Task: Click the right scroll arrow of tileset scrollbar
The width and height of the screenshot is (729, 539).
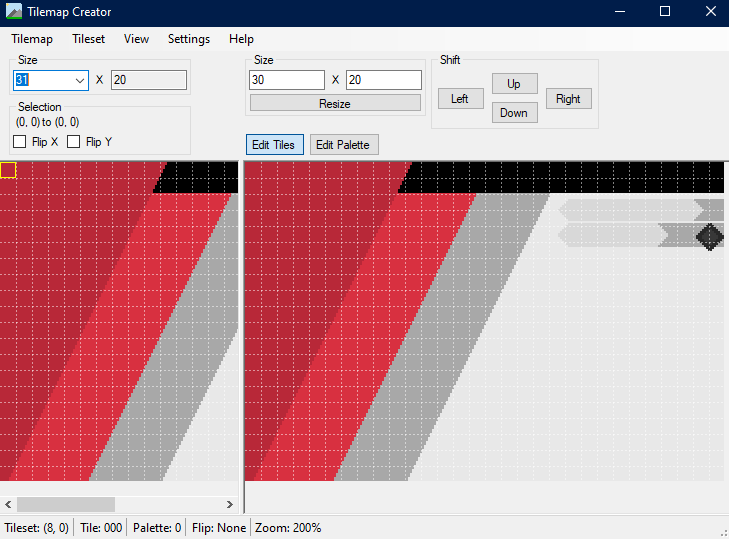Action: [229, 504]
